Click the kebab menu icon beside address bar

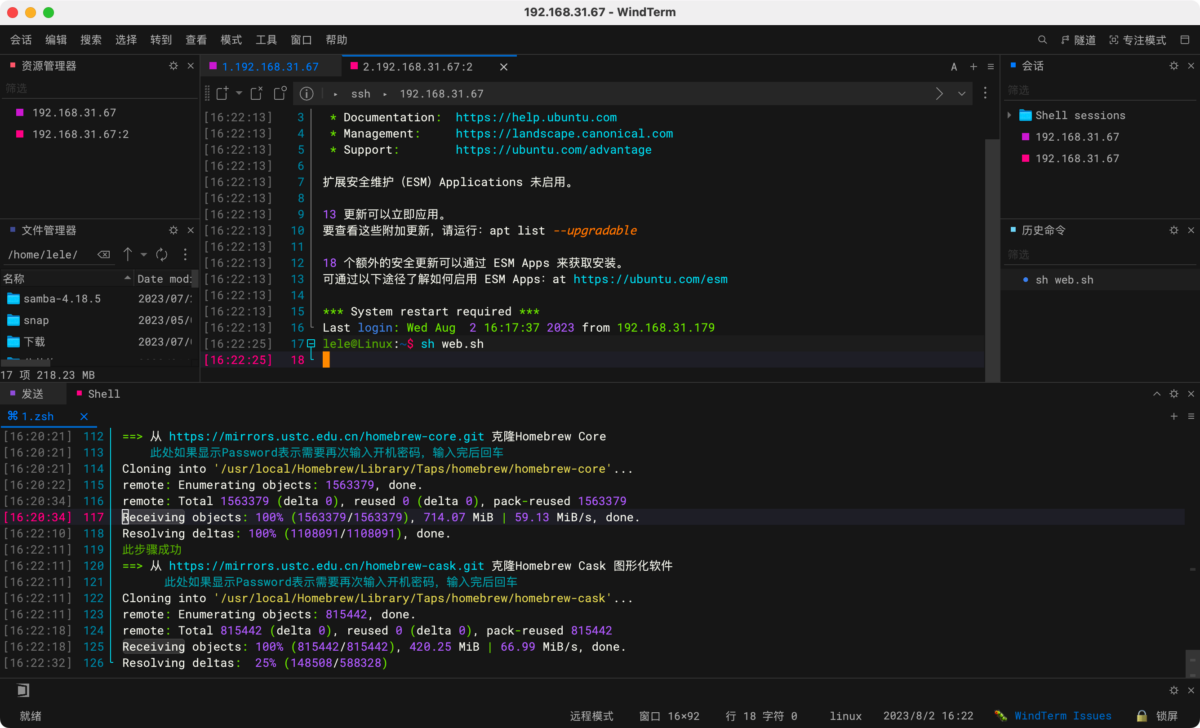click(x=986, y=93)
